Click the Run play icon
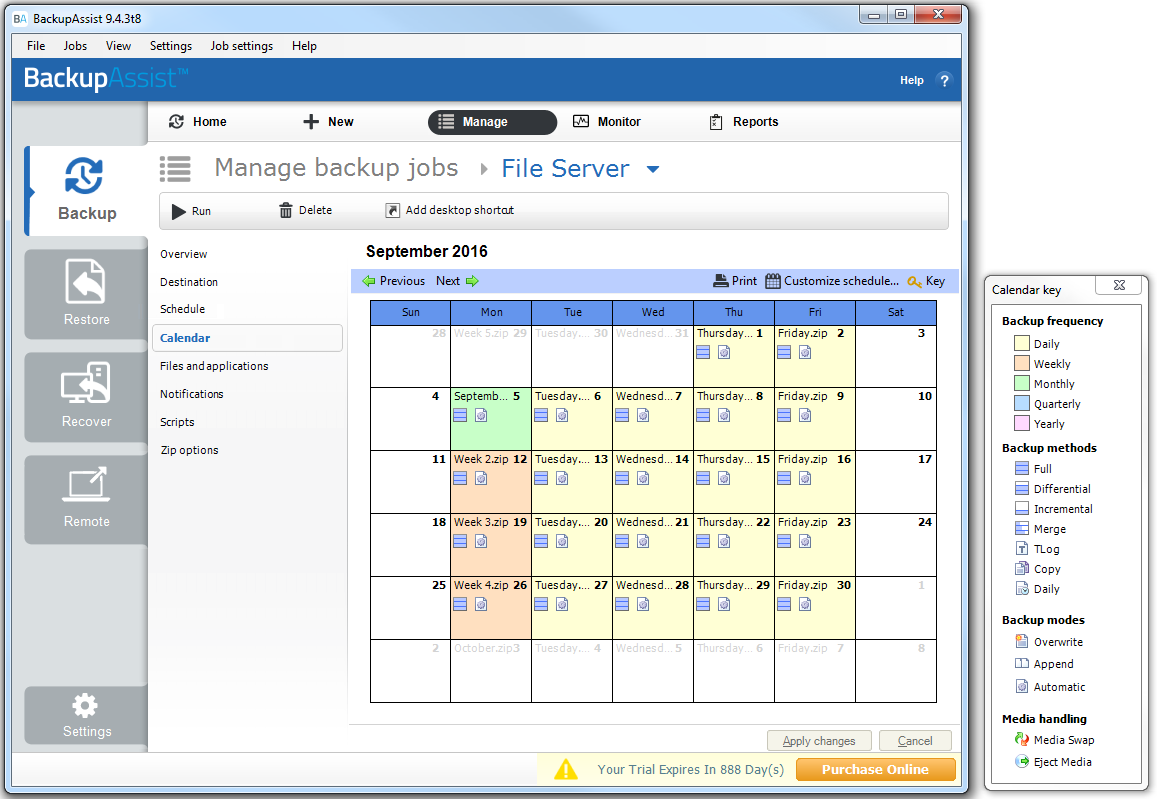 click(x=179, y=212)
